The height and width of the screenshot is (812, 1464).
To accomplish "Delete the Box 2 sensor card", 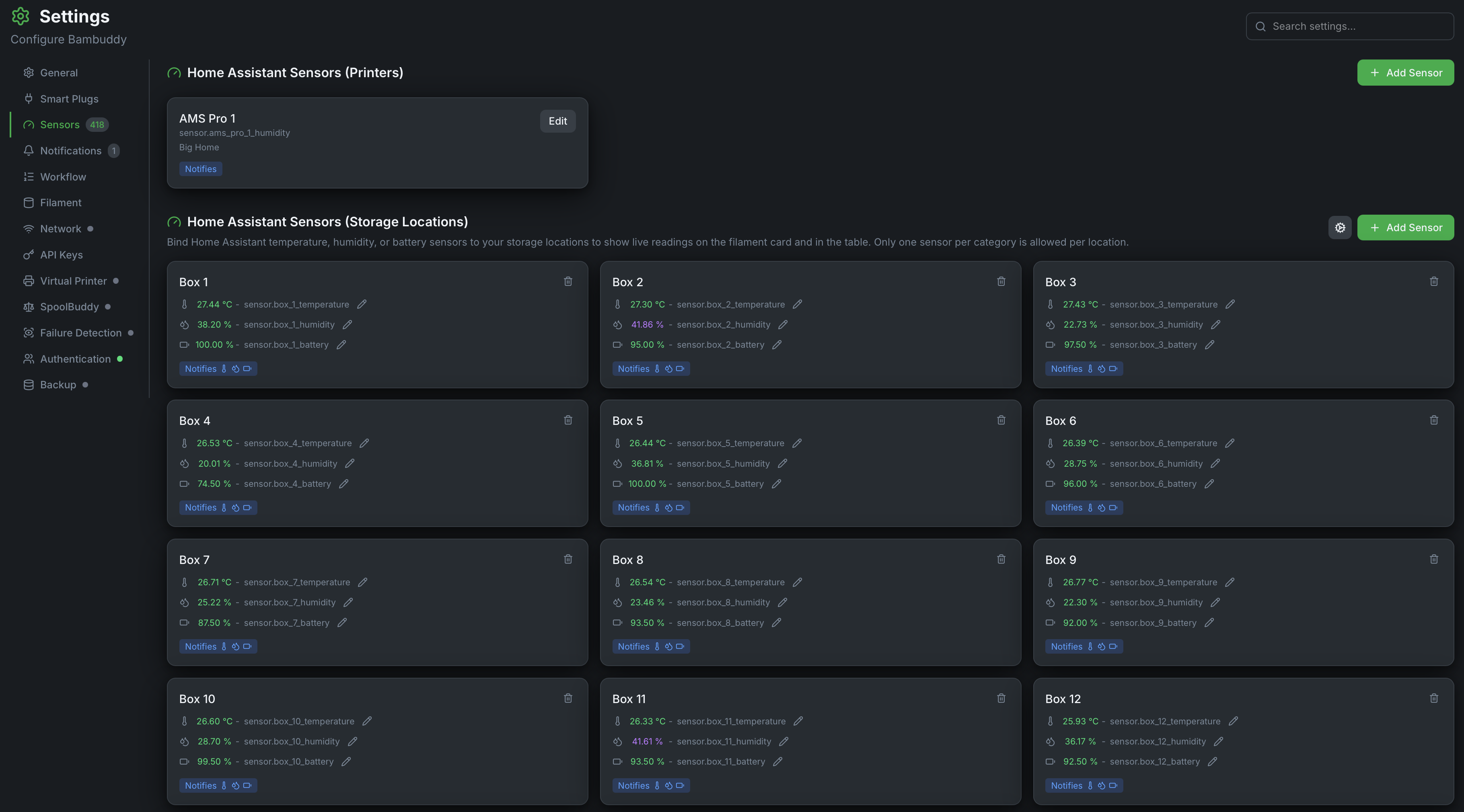I will point(1001,281).
